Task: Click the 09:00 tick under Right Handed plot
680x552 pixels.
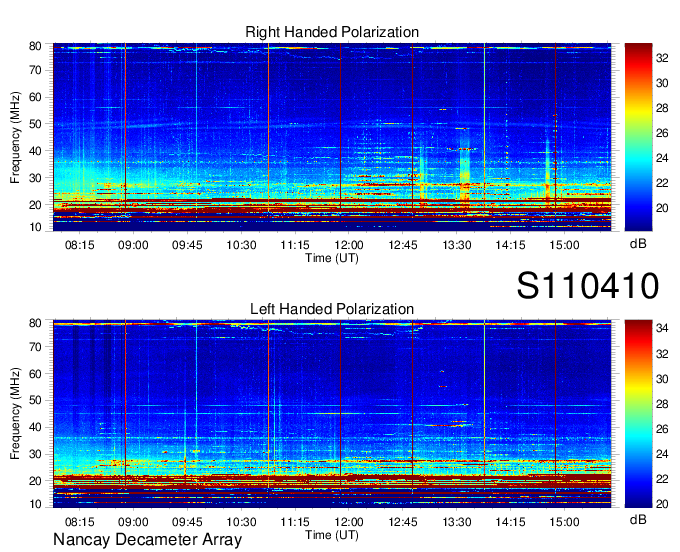Action: pos(133,245)
